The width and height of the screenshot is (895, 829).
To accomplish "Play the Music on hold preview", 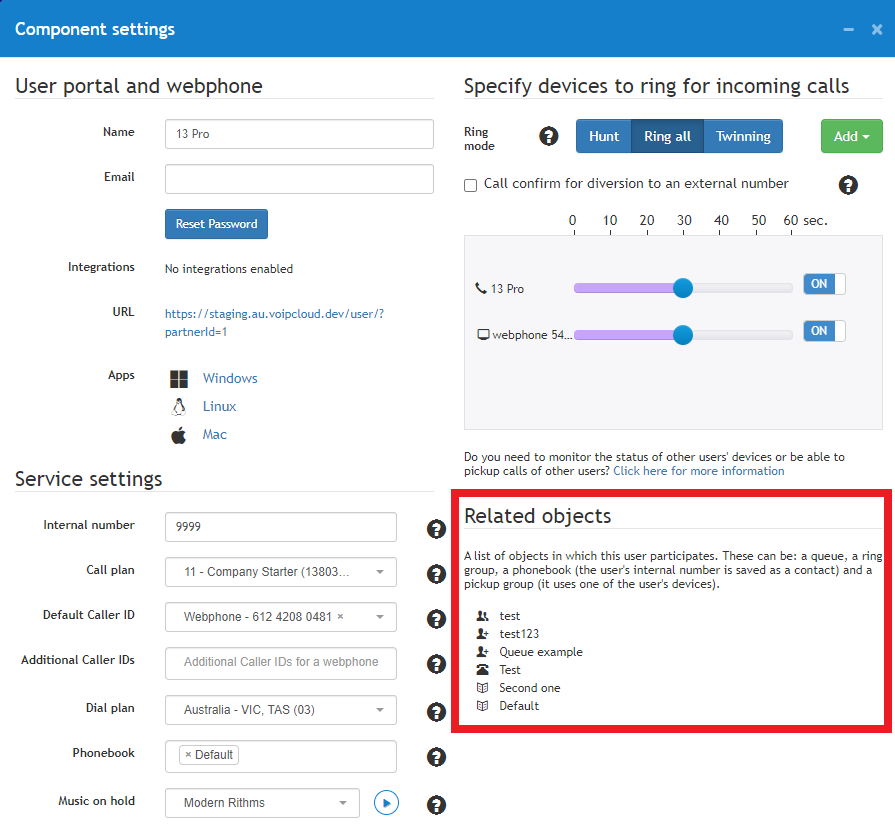I will click(386, 803).
